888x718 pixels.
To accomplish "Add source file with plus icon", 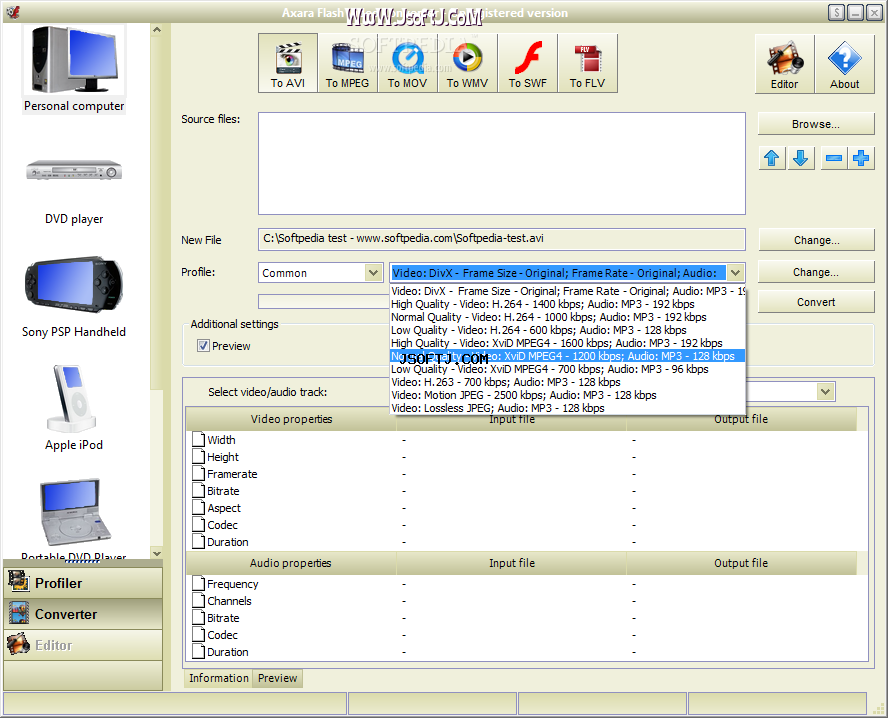I will click(x=861, y=158).
